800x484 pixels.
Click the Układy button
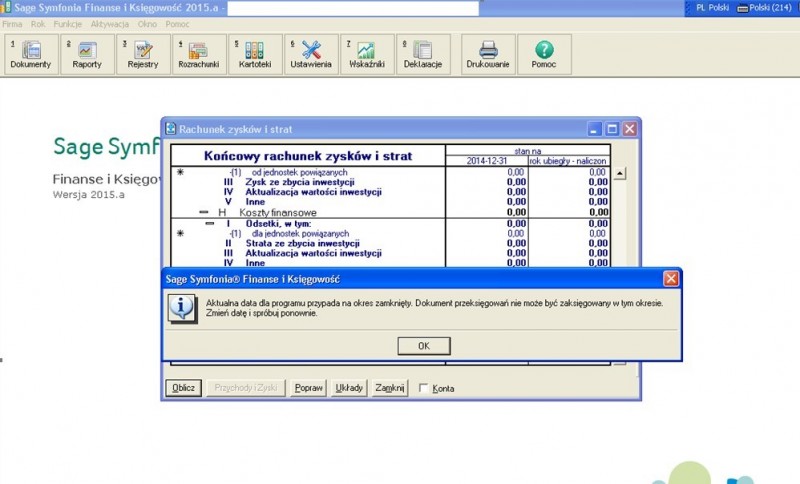349,388
